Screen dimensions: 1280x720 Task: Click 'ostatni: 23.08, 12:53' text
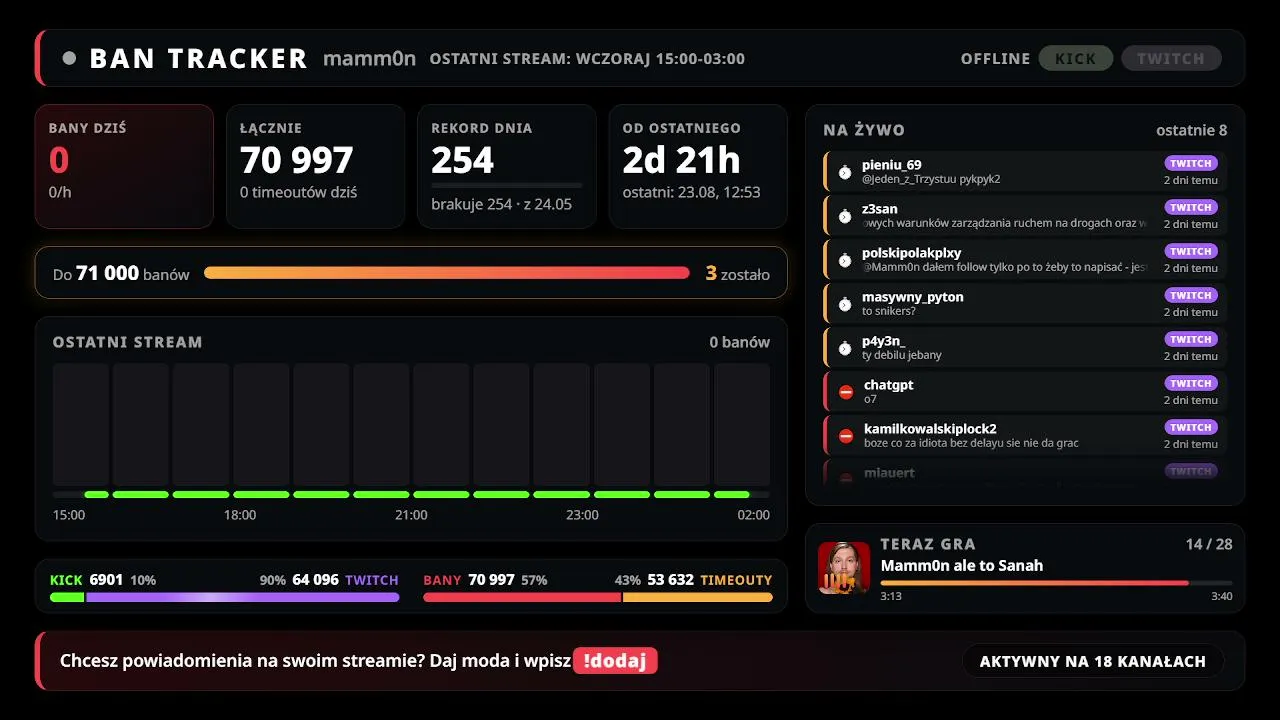tap(691, 192)
